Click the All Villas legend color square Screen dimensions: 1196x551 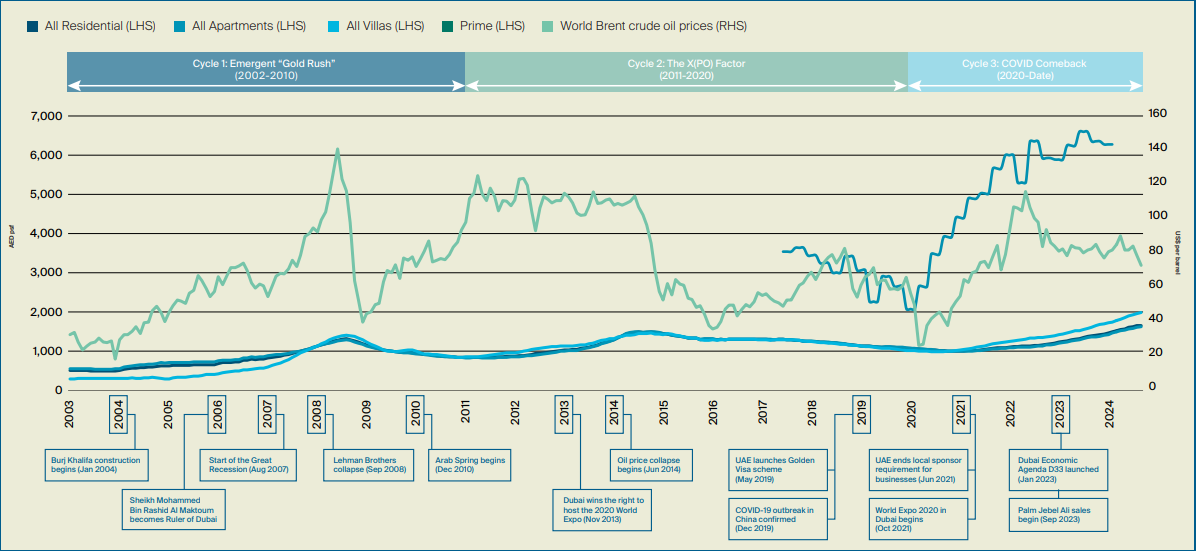click(333, 26)
